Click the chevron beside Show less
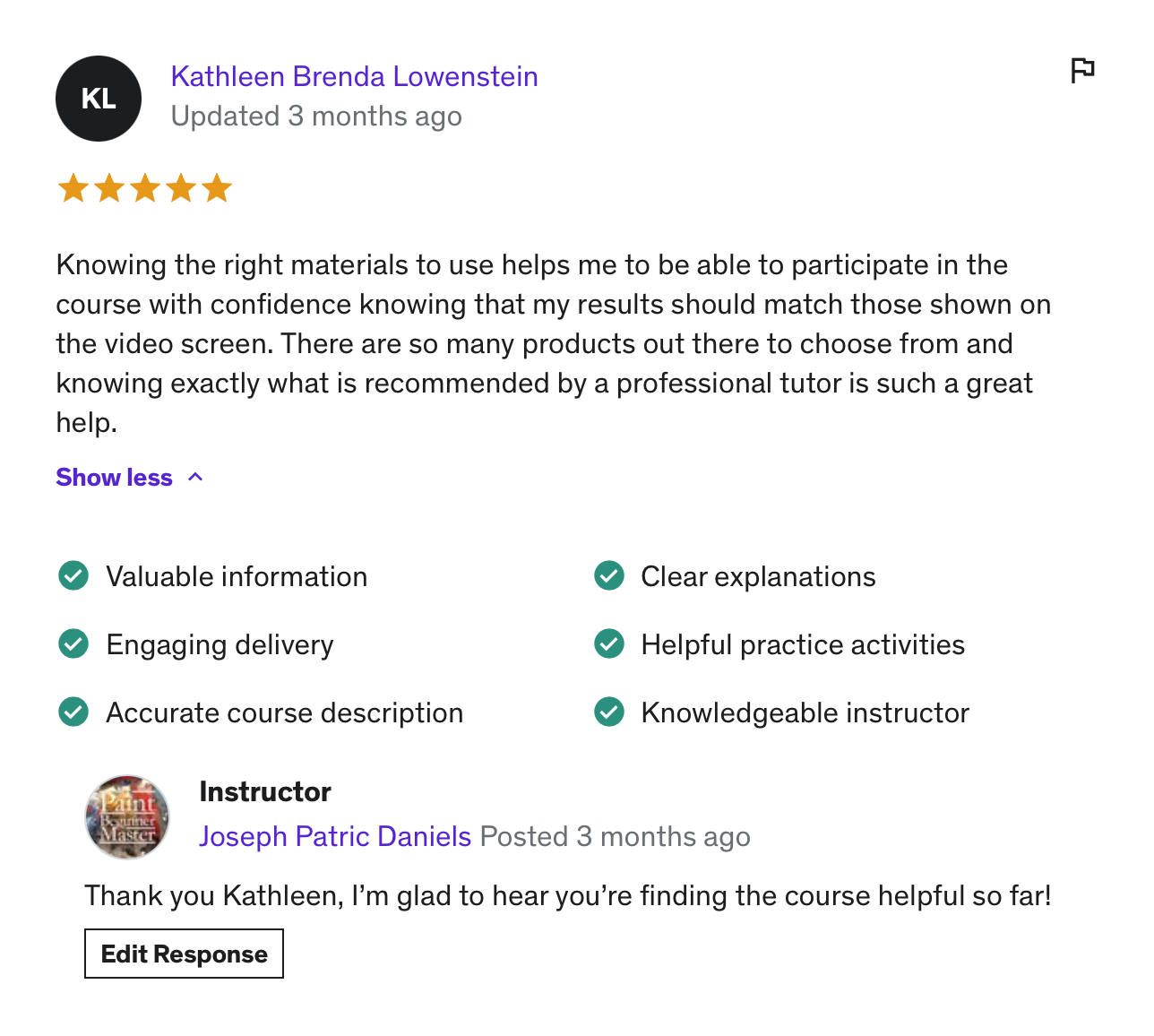This screenshot has height=1036, width=1154. pos(195,477)
